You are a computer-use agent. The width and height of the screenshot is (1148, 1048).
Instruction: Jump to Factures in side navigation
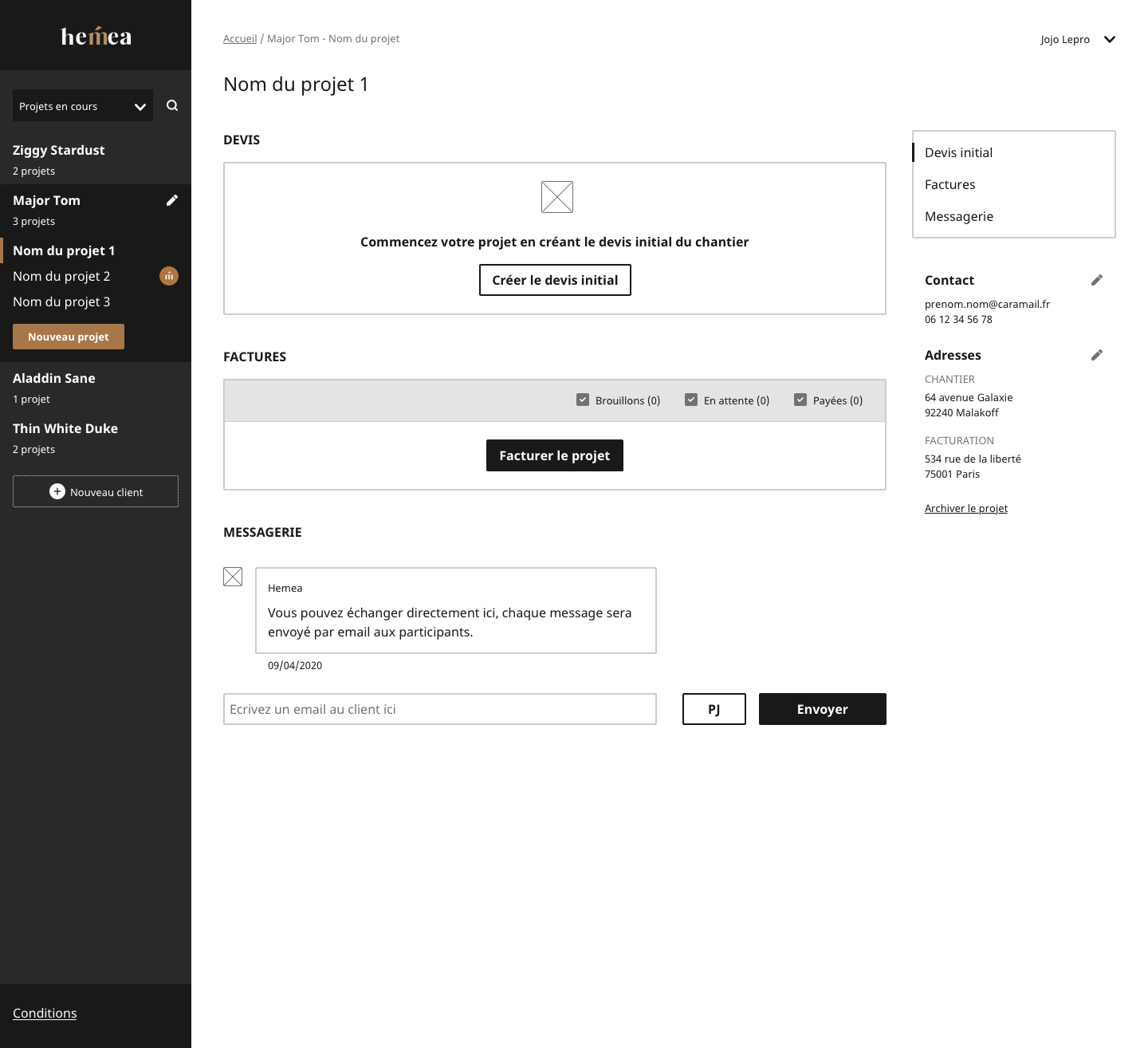(x=949, y=184)
